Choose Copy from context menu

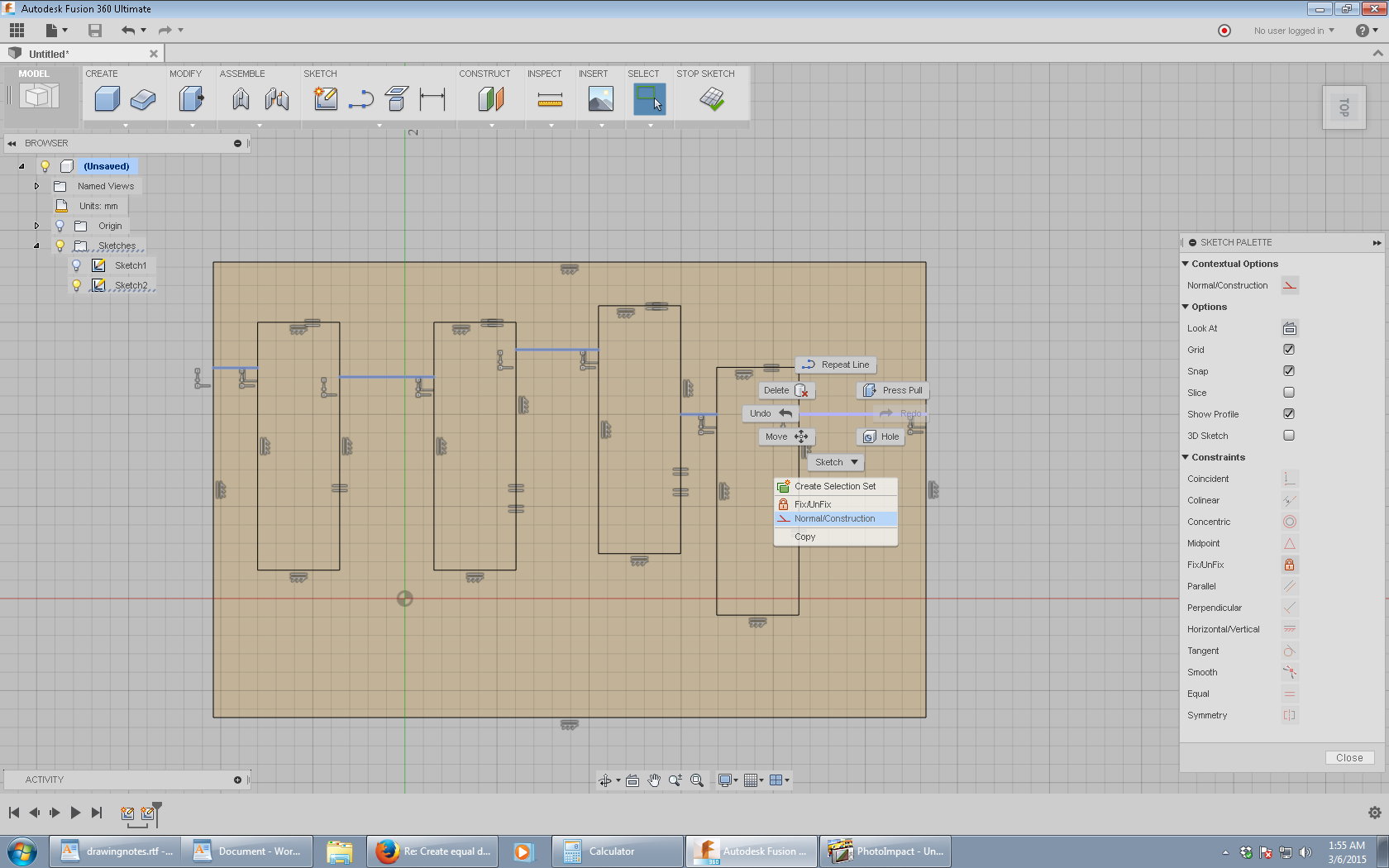(x=835, y=537)
